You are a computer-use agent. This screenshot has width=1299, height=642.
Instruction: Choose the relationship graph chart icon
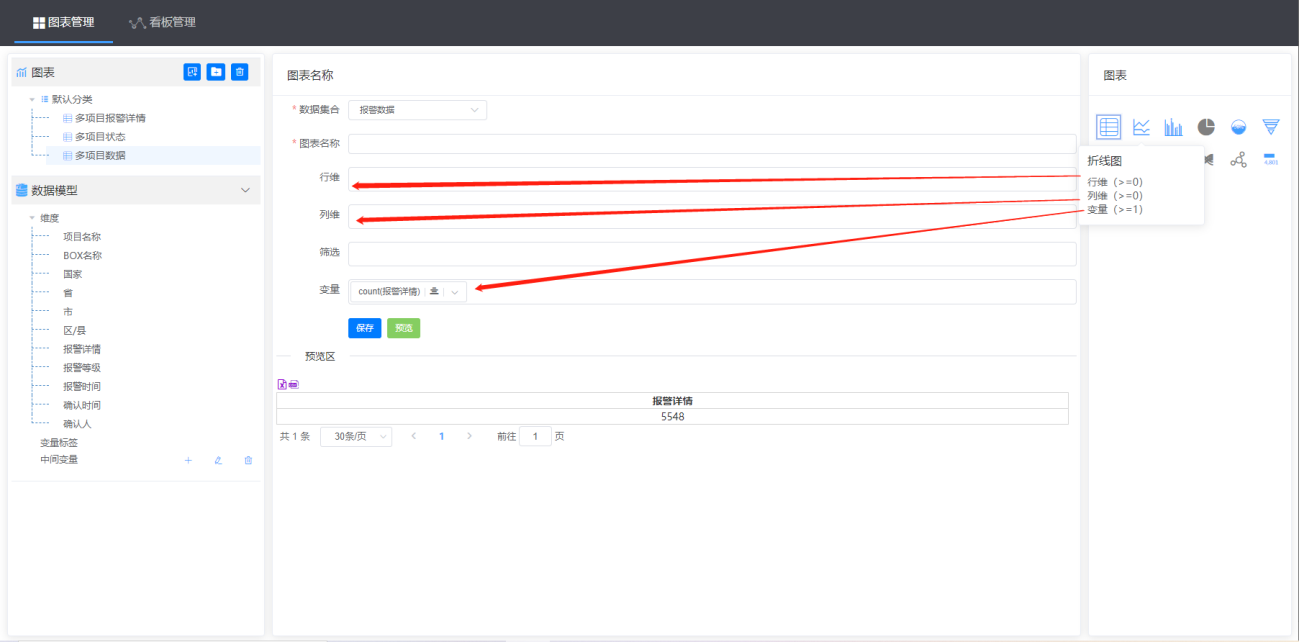click(x=1238, y=160)
